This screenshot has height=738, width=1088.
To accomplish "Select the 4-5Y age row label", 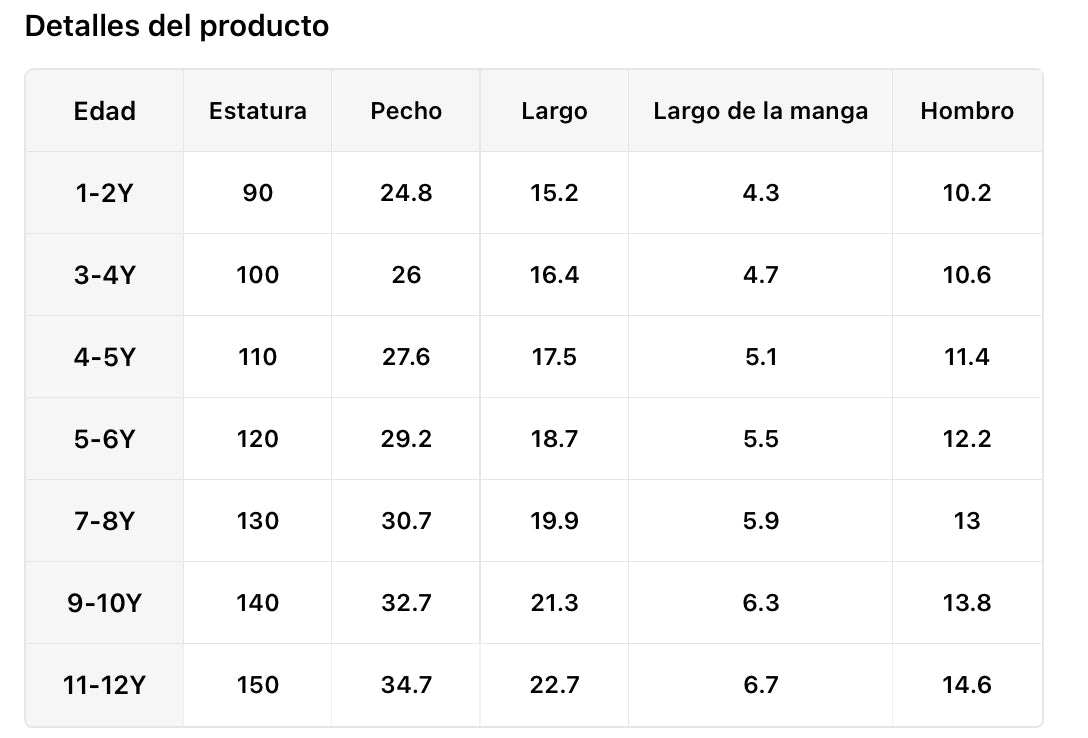I will tap(105, 357).
